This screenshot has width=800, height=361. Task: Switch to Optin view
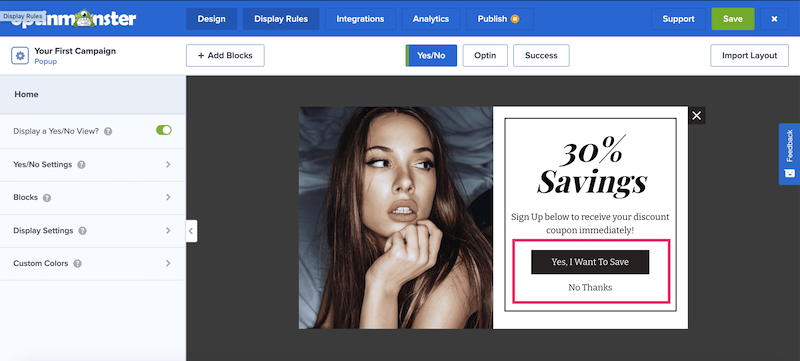485,56
